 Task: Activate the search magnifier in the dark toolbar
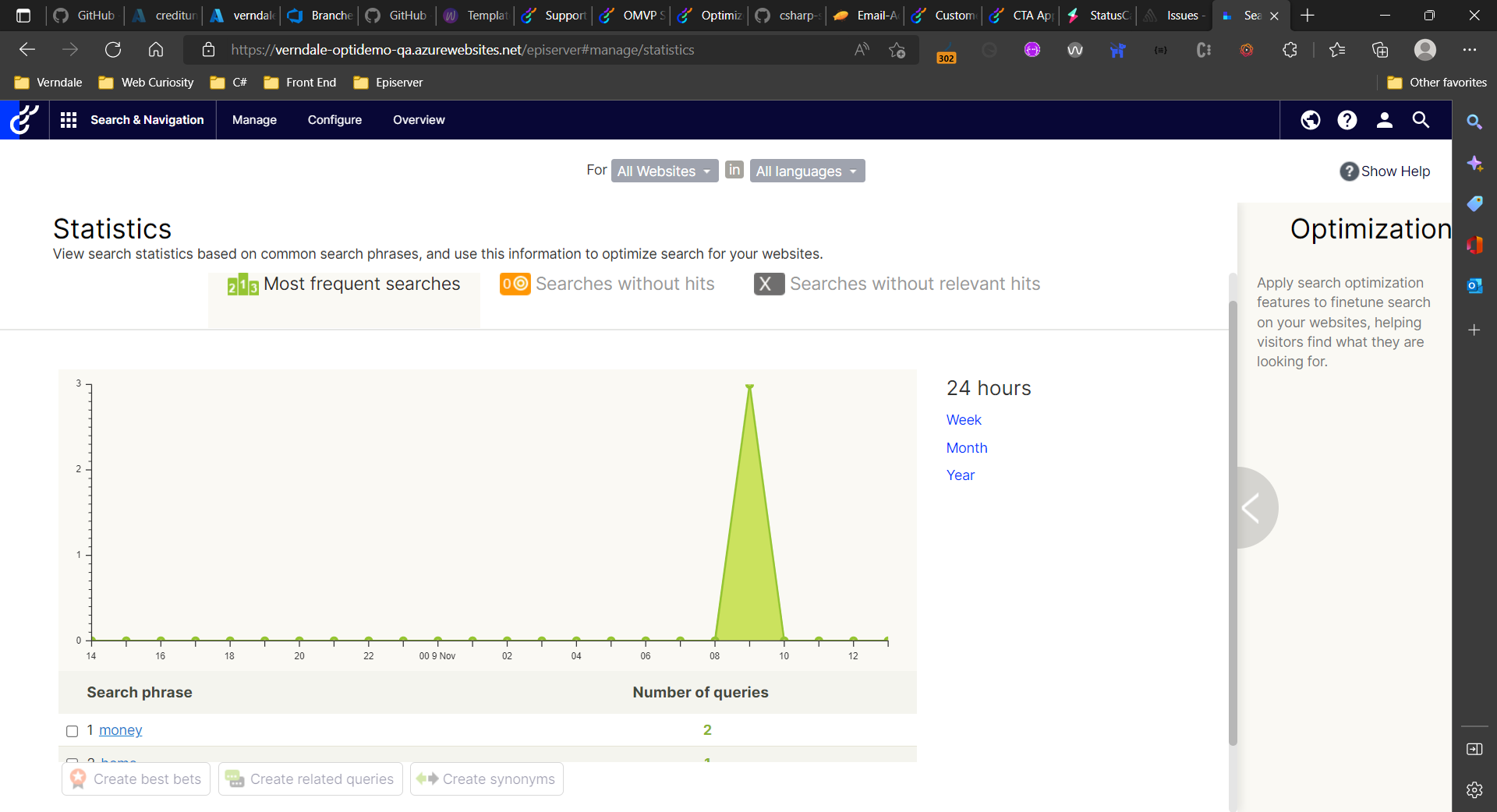click(x=1421, y=120)
